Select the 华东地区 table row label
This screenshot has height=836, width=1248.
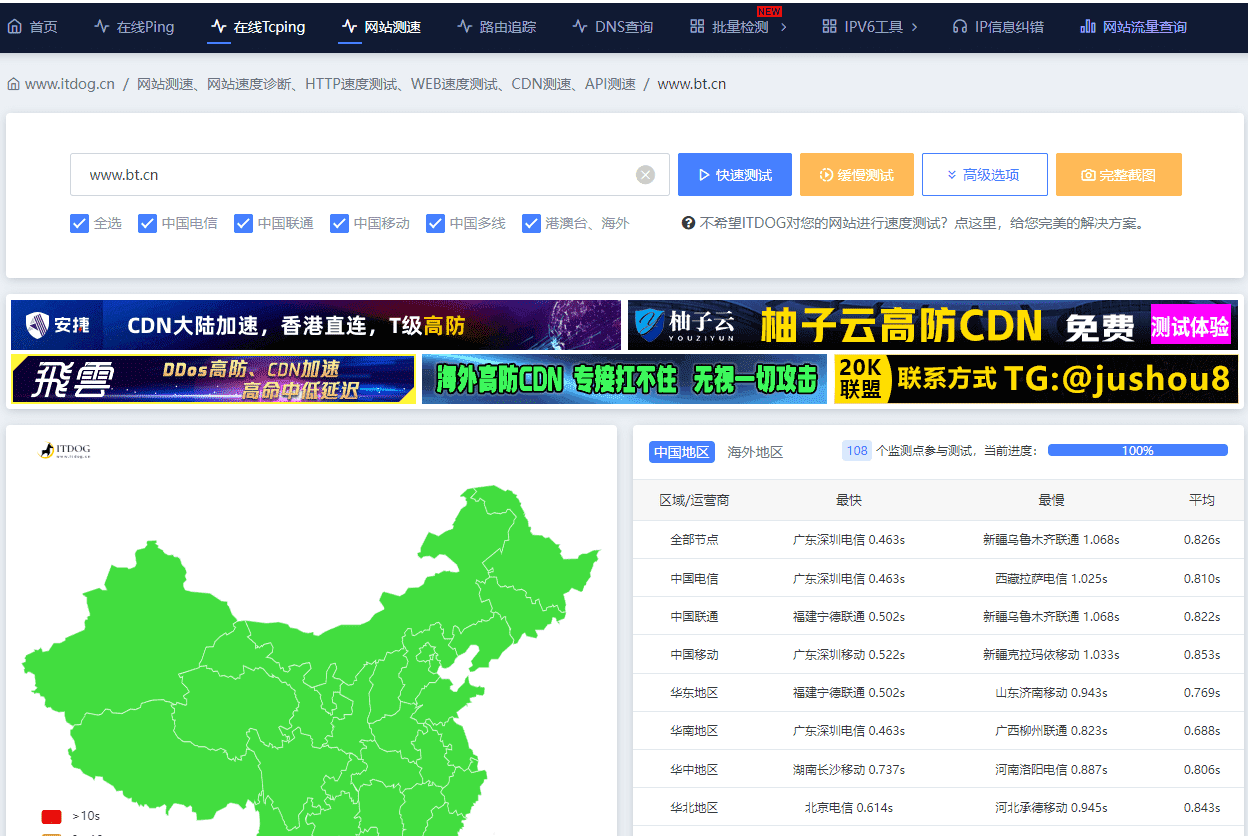[694, 693]
